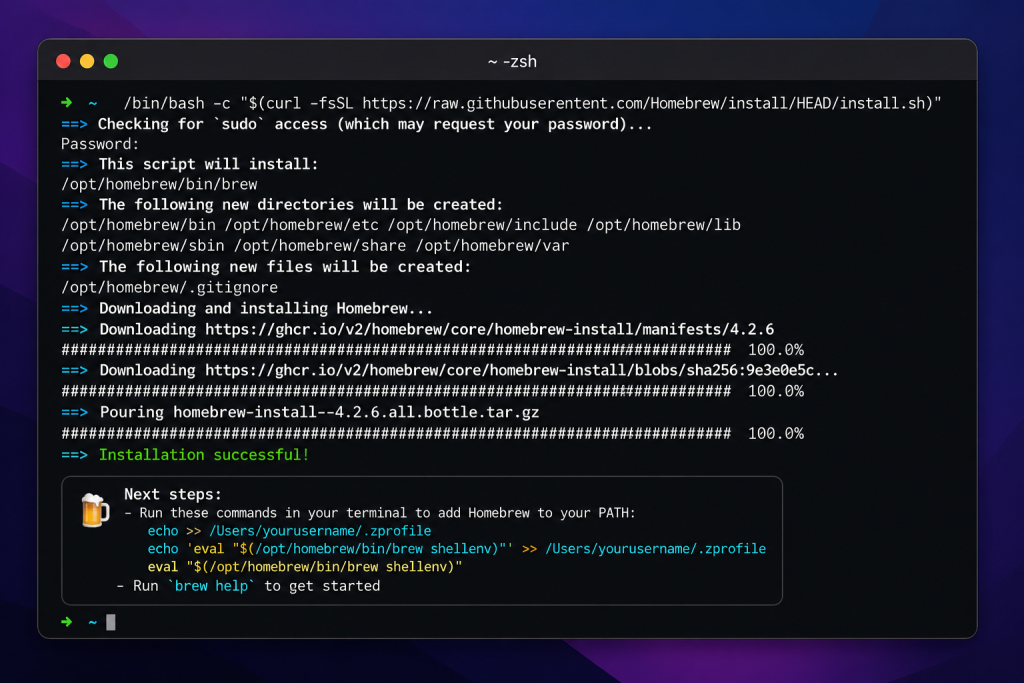
Task: Click '/opt/homebrew/var' directory path
Action: 492,246
